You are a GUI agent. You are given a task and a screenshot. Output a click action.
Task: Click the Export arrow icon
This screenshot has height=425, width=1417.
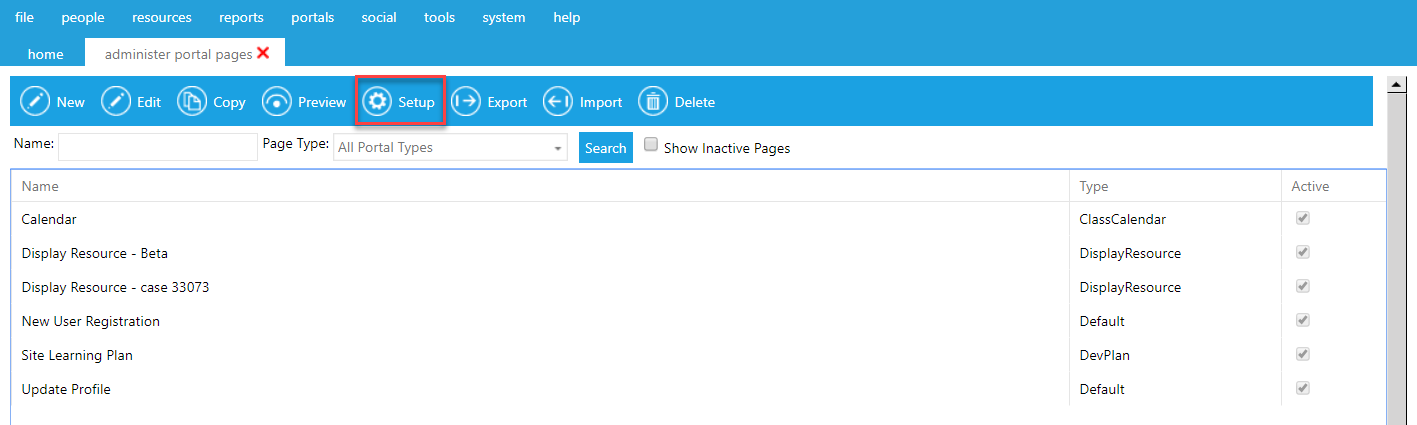(466, 102)
